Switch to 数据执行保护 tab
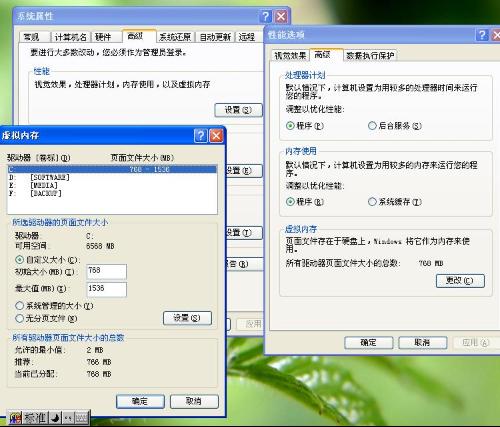The width and height of the screenshot is (500, 427). click(370, 56)
